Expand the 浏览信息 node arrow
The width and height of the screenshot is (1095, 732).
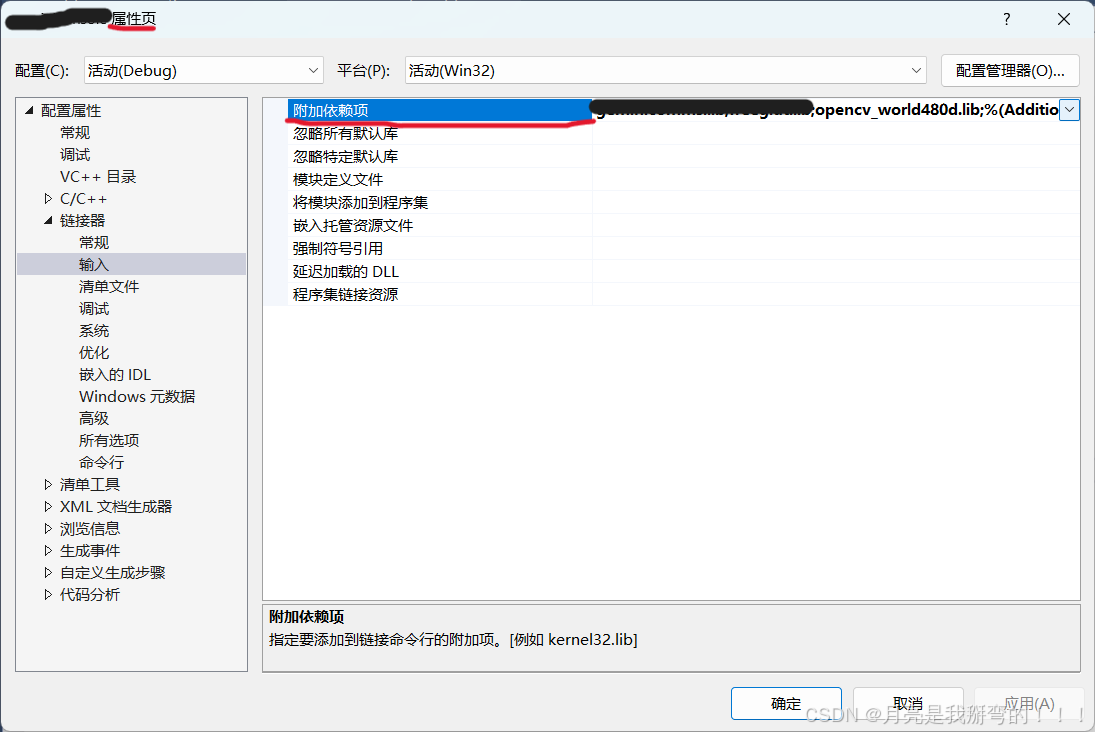(x=48, y=528)
